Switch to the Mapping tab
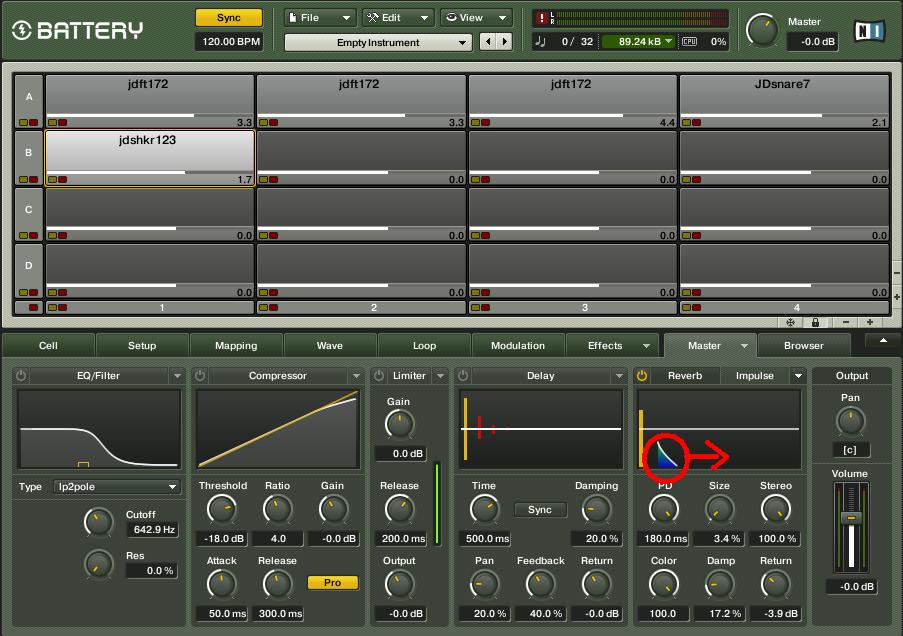The image size is (903, 636). point(236,346)
